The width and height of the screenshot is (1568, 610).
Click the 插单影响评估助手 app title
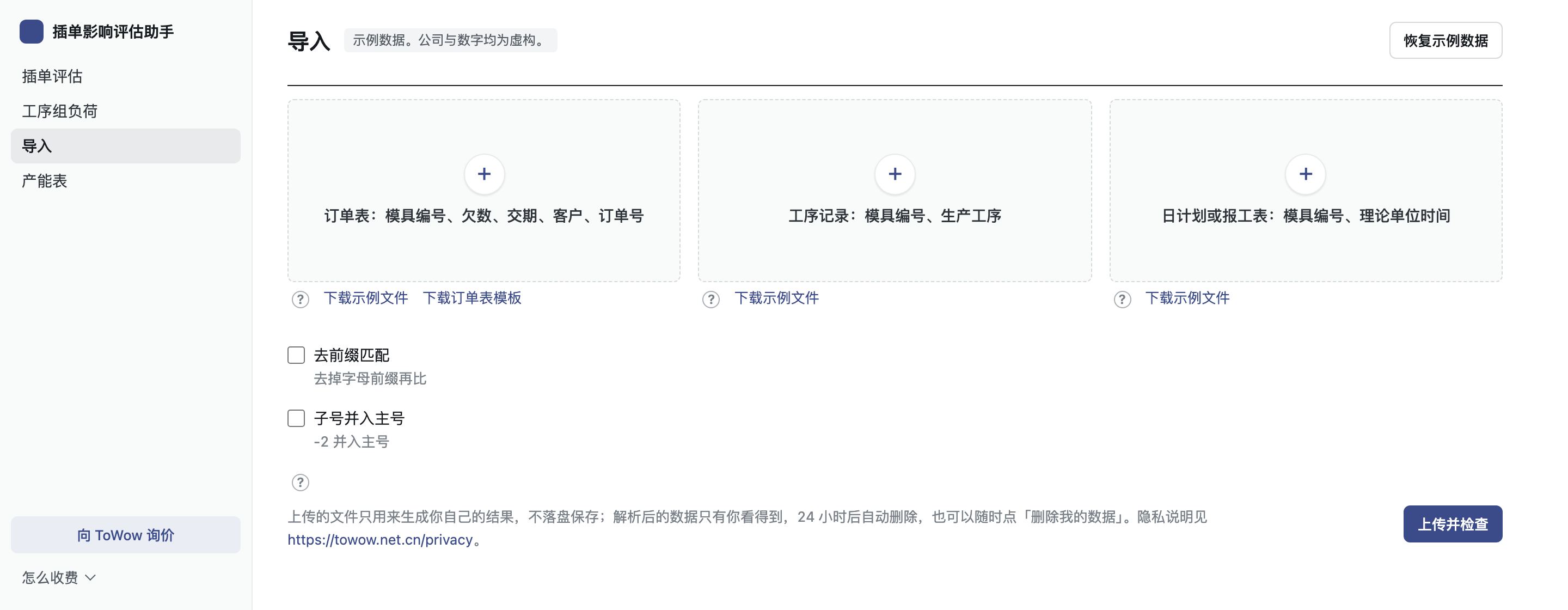click(113, 32)
